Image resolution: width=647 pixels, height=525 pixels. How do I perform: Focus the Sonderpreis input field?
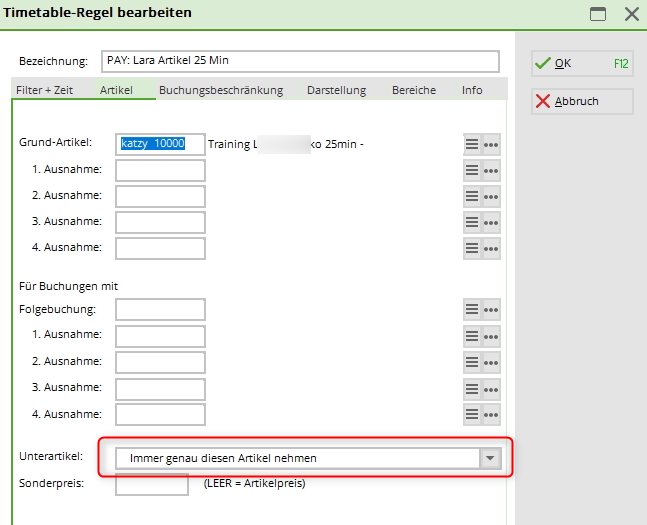152,484
